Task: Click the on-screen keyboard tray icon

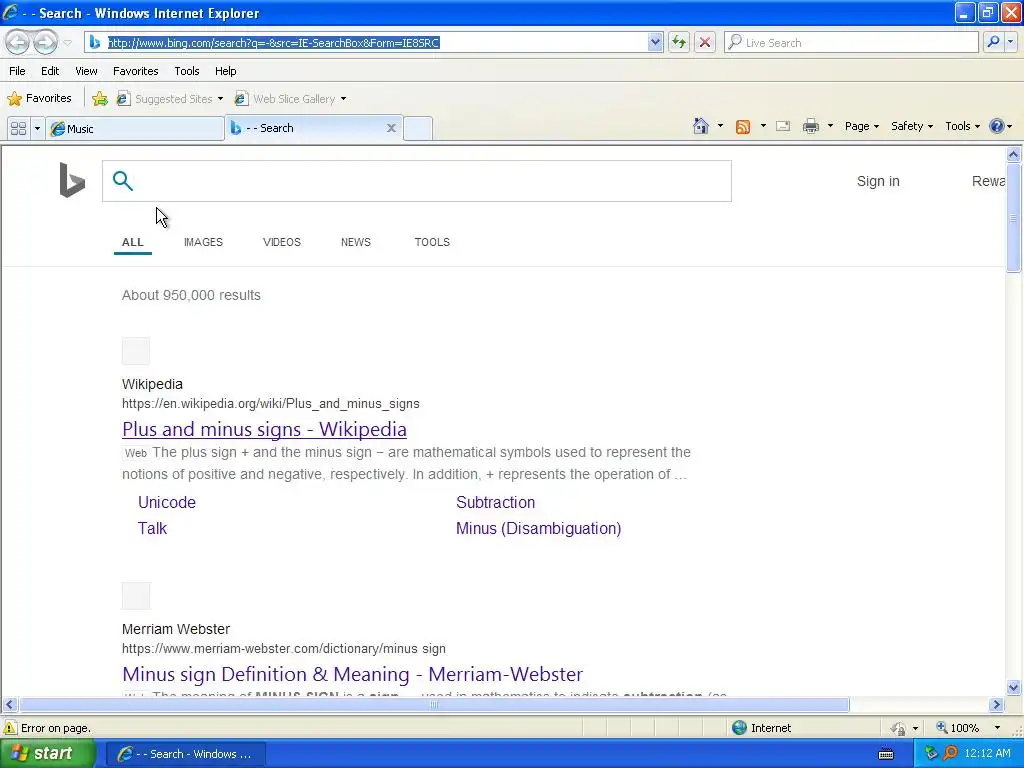Action: 886,754
